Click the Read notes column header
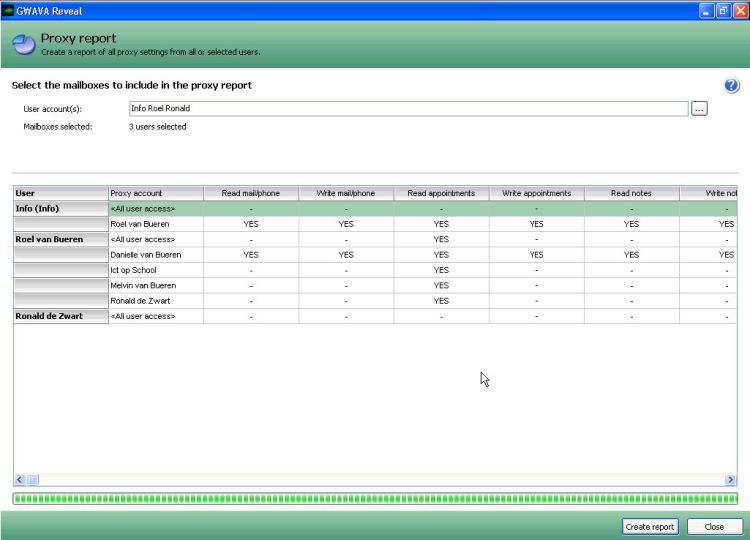Image resolution: width=750 pixels, height=540 pixels. [x=631, y=193]
